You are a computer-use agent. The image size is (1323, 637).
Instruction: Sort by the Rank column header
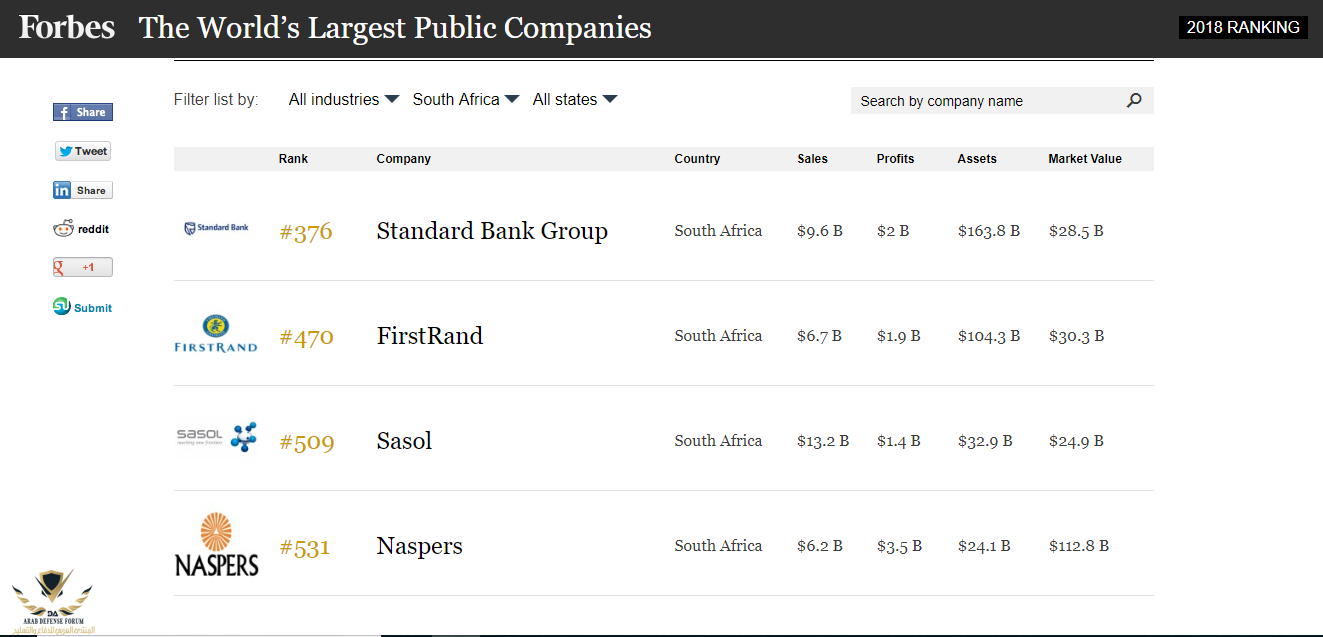(x=293, y=159)
